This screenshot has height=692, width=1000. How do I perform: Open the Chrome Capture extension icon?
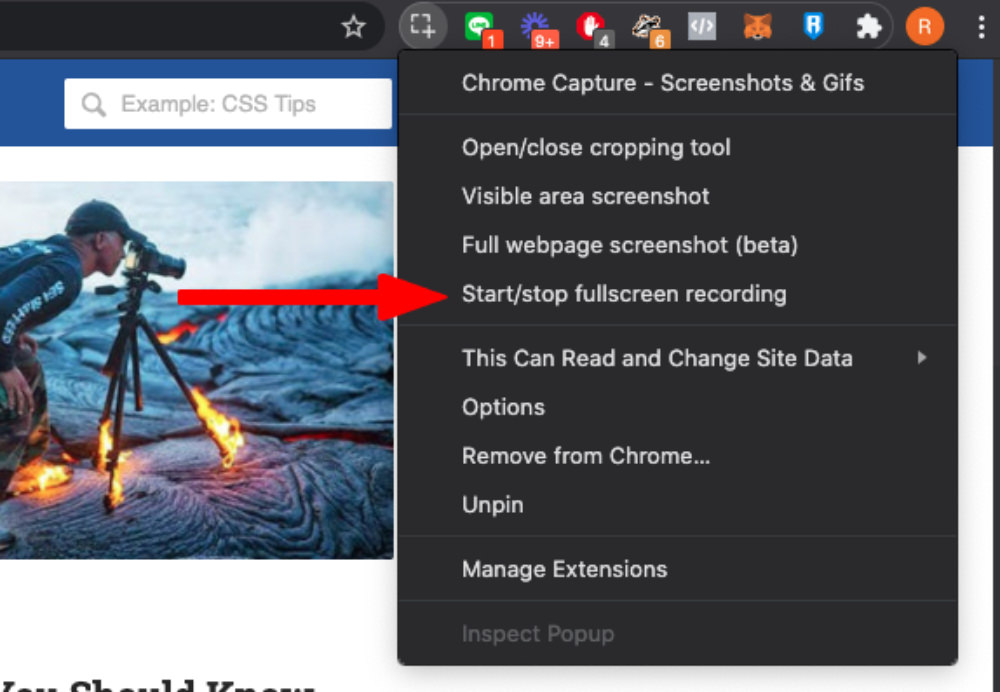pyautogui.click(x=422, y=27)
